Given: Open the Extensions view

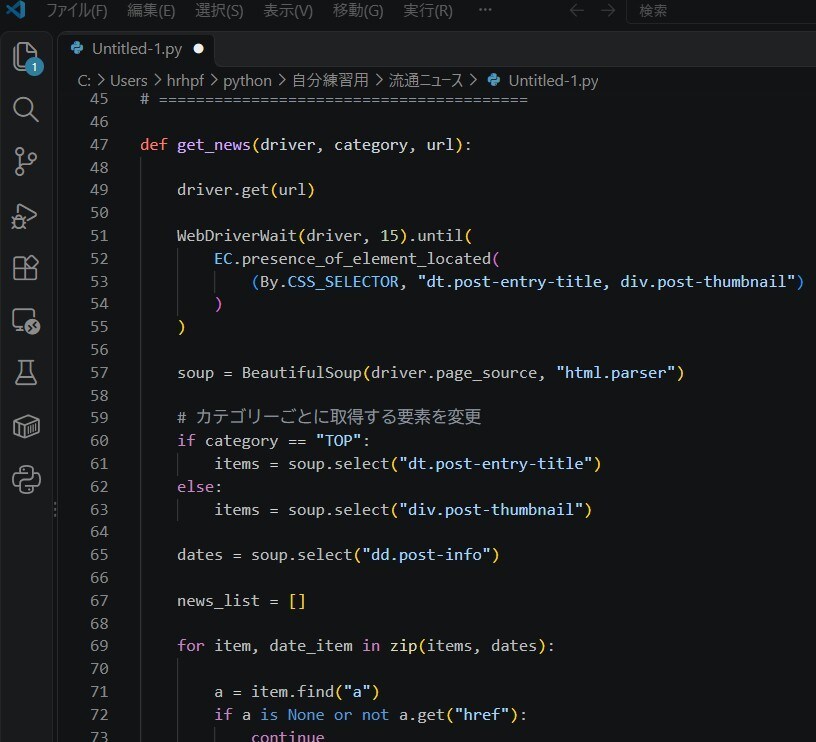Looking at the screenshot, I should point(26,267).
